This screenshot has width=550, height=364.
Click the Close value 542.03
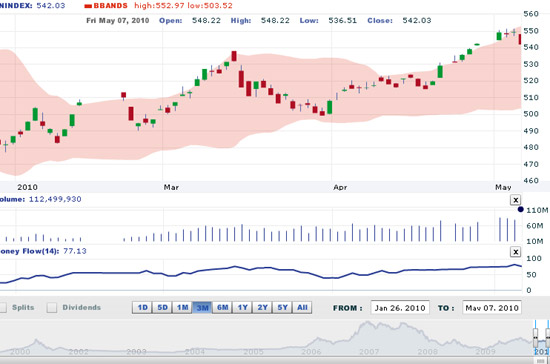(x=417, y=21)
